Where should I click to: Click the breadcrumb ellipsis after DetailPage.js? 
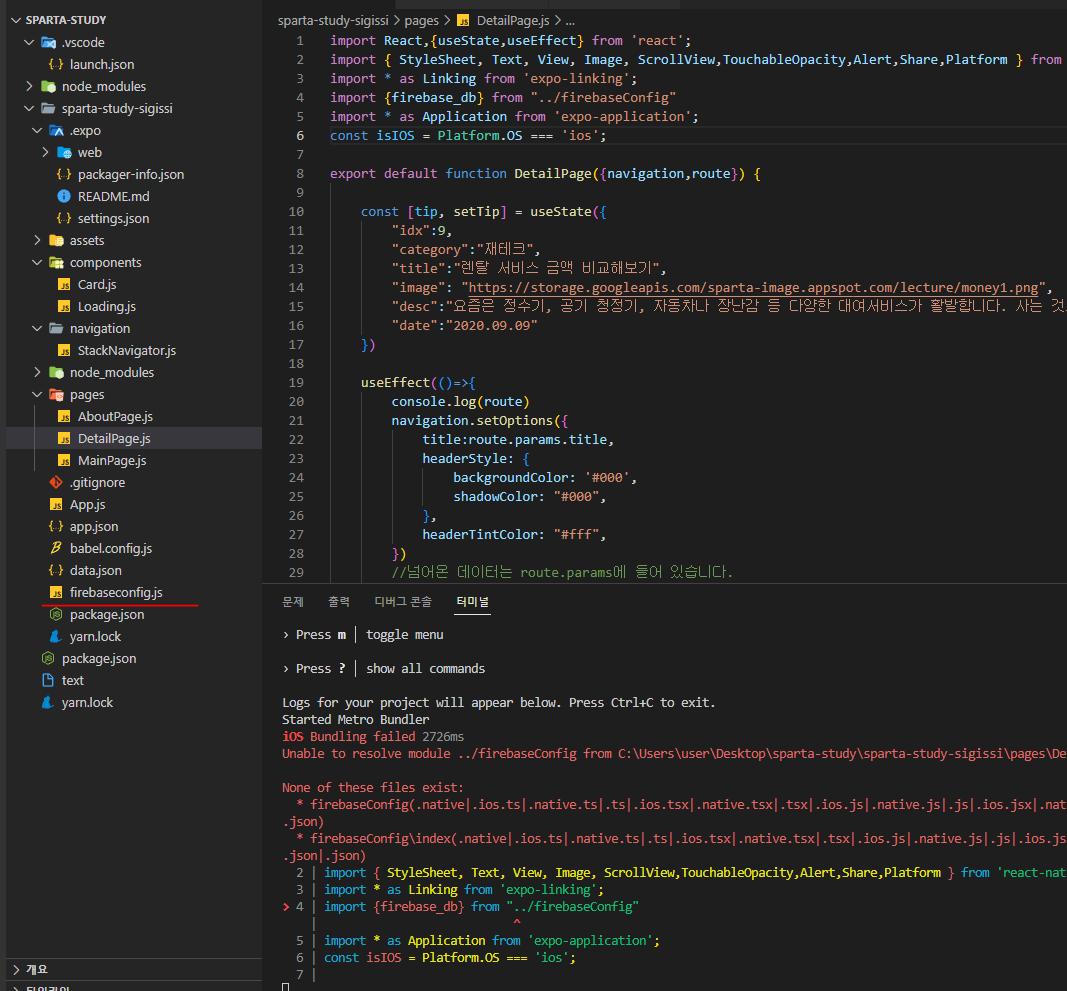point(570,21)
